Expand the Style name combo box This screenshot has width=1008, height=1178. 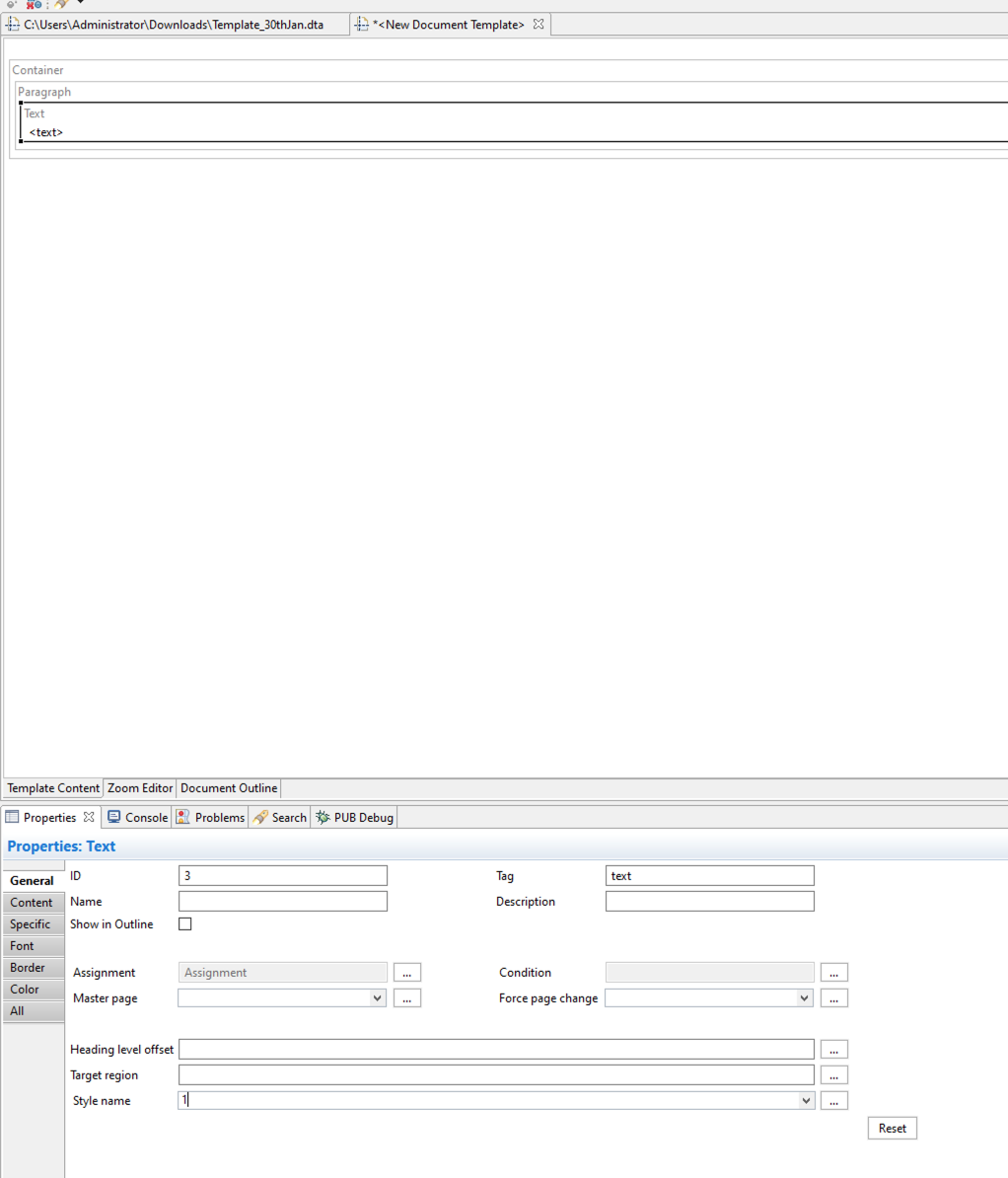pyautogui.click(x=805, y=1100)
